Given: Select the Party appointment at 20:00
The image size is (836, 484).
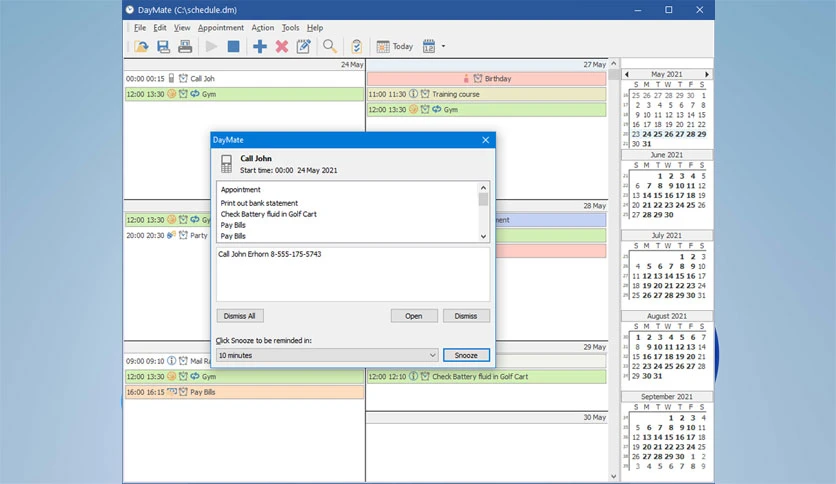Looking at the screenshot, I should (168, 235).
